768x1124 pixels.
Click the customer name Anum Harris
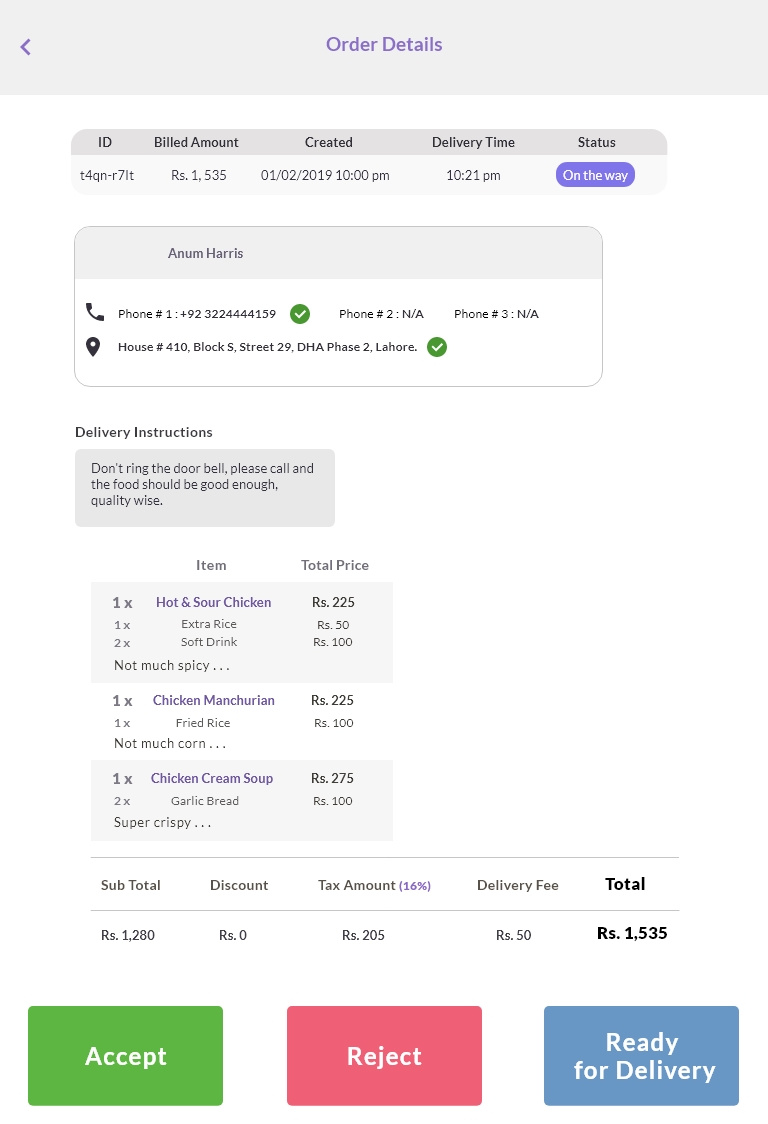[205, 254]
